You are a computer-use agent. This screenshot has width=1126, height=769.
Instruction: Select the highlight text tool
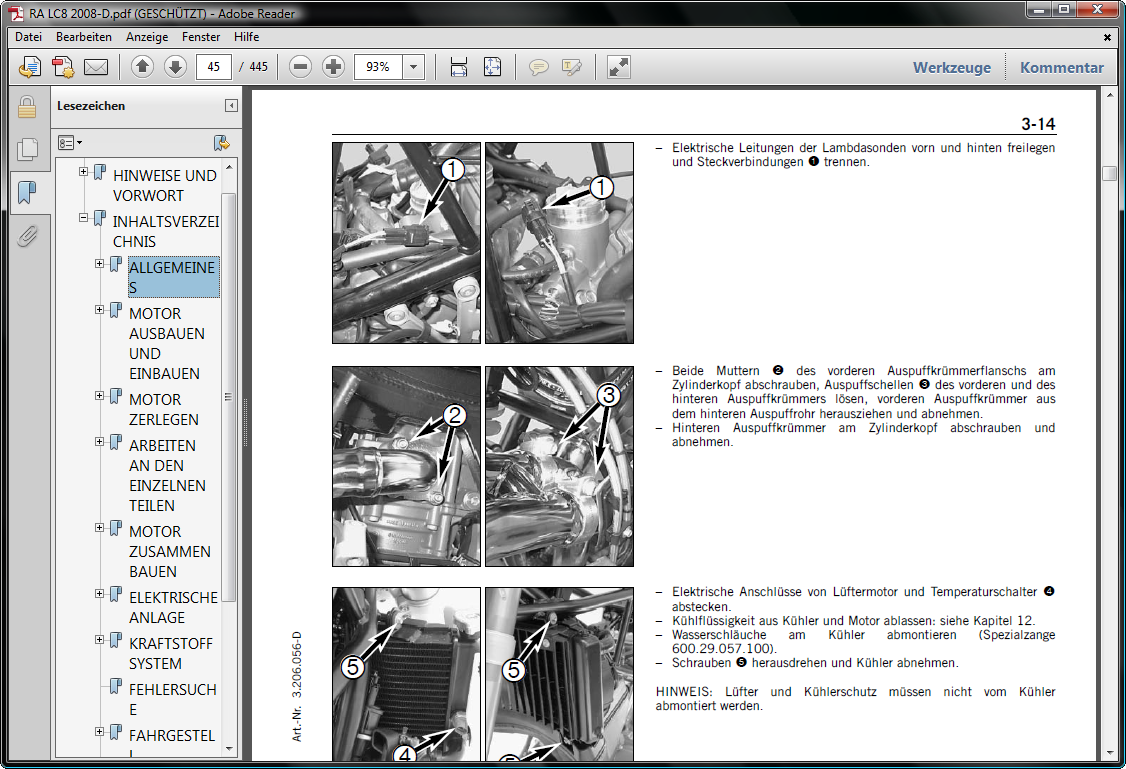click(571, 67)
